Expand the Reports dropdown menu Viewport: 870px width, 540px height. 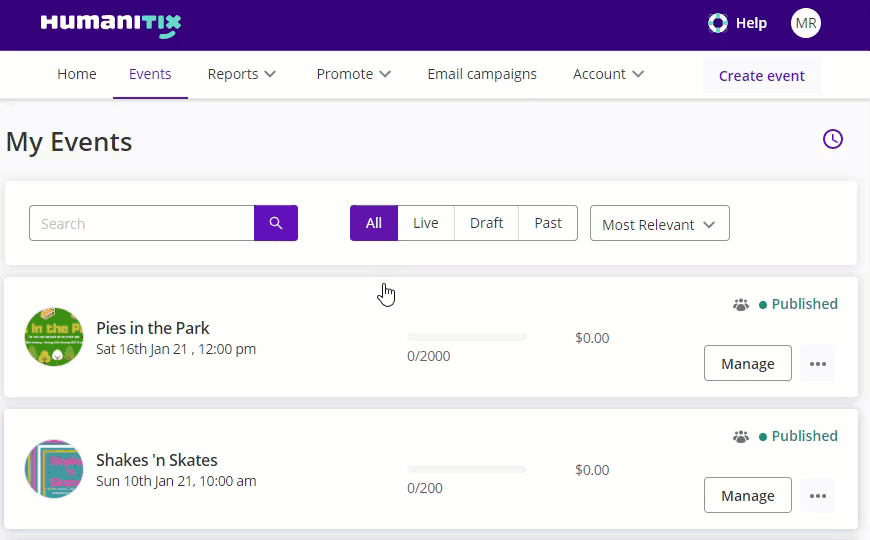pos(241,74)
